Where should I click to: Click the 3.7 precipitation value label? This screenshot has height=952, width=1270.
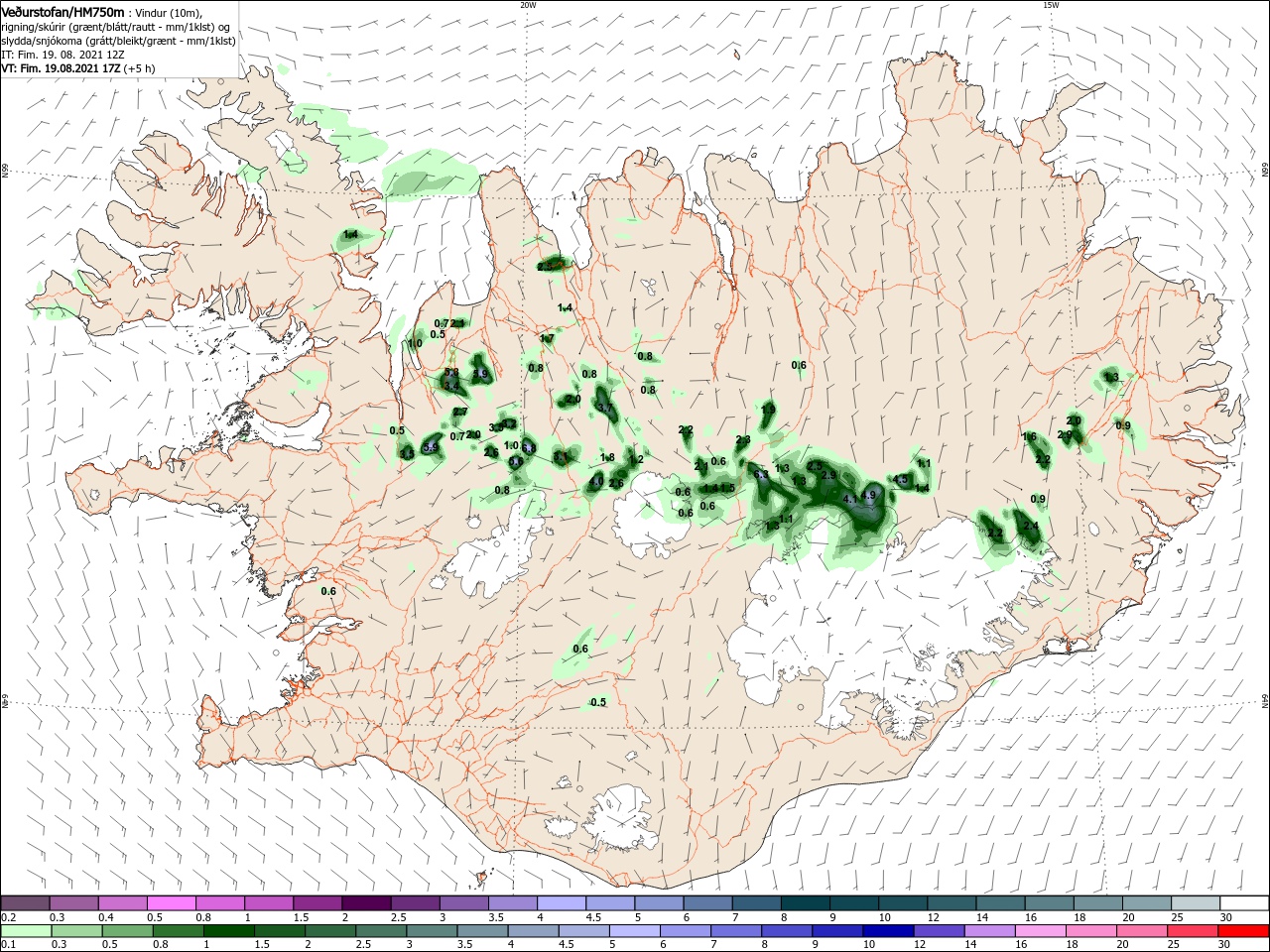pyautogui.click(x=604, y=408)
